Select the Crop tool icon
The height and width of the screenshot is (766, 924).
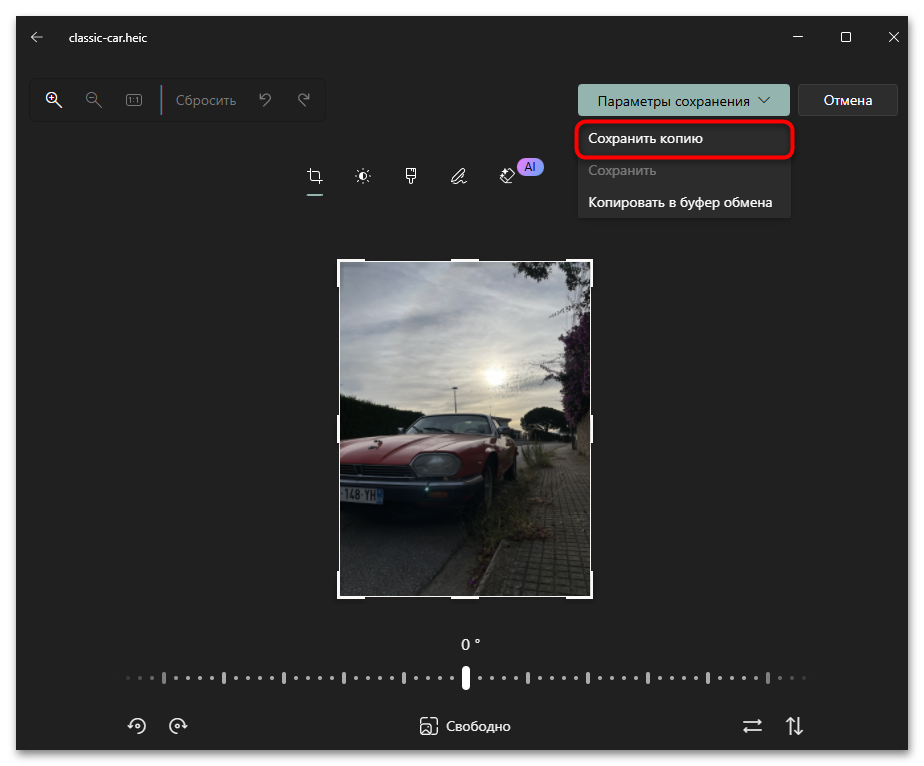point(315,177)
